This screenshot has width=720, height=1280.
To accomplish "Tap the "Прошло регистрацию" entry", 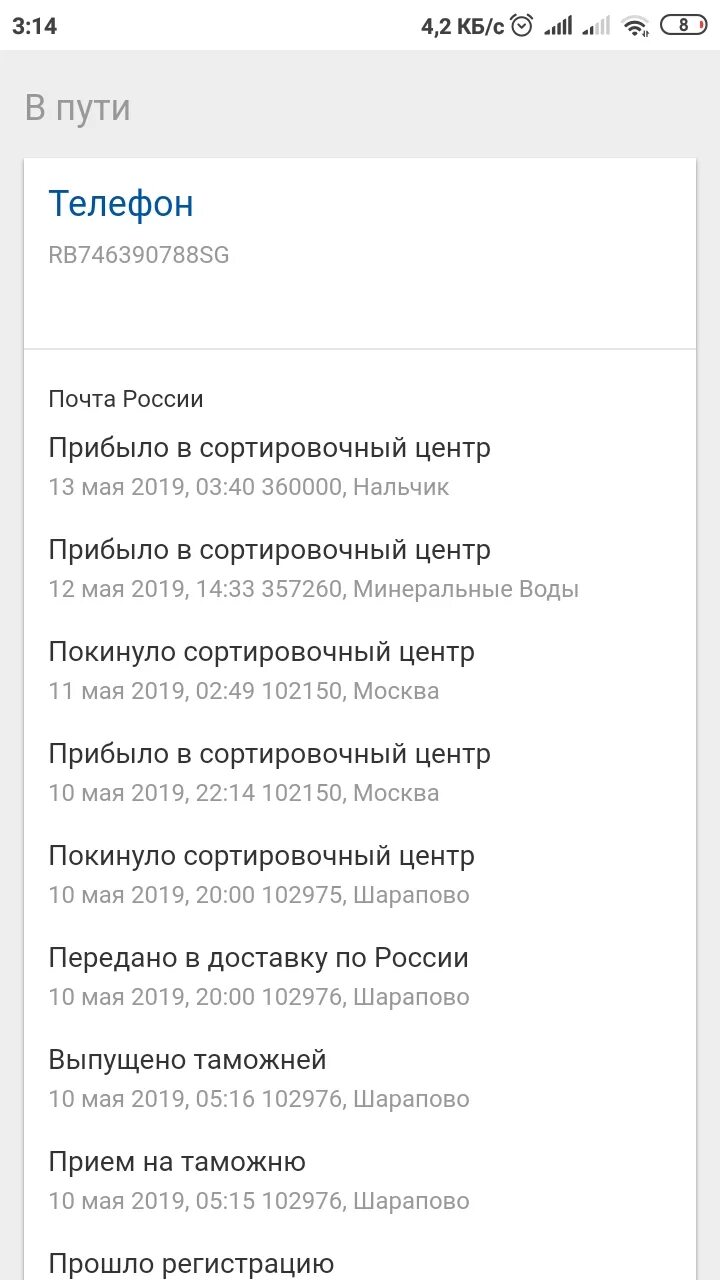I will 191,1264.
